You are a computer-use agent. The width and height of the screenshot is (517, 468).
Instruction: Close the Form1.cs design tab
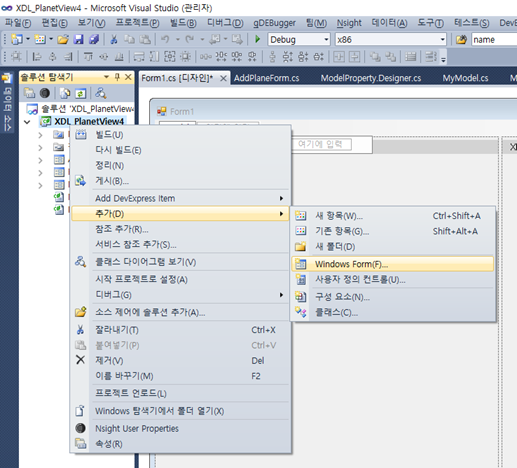(x=223, y=79)
